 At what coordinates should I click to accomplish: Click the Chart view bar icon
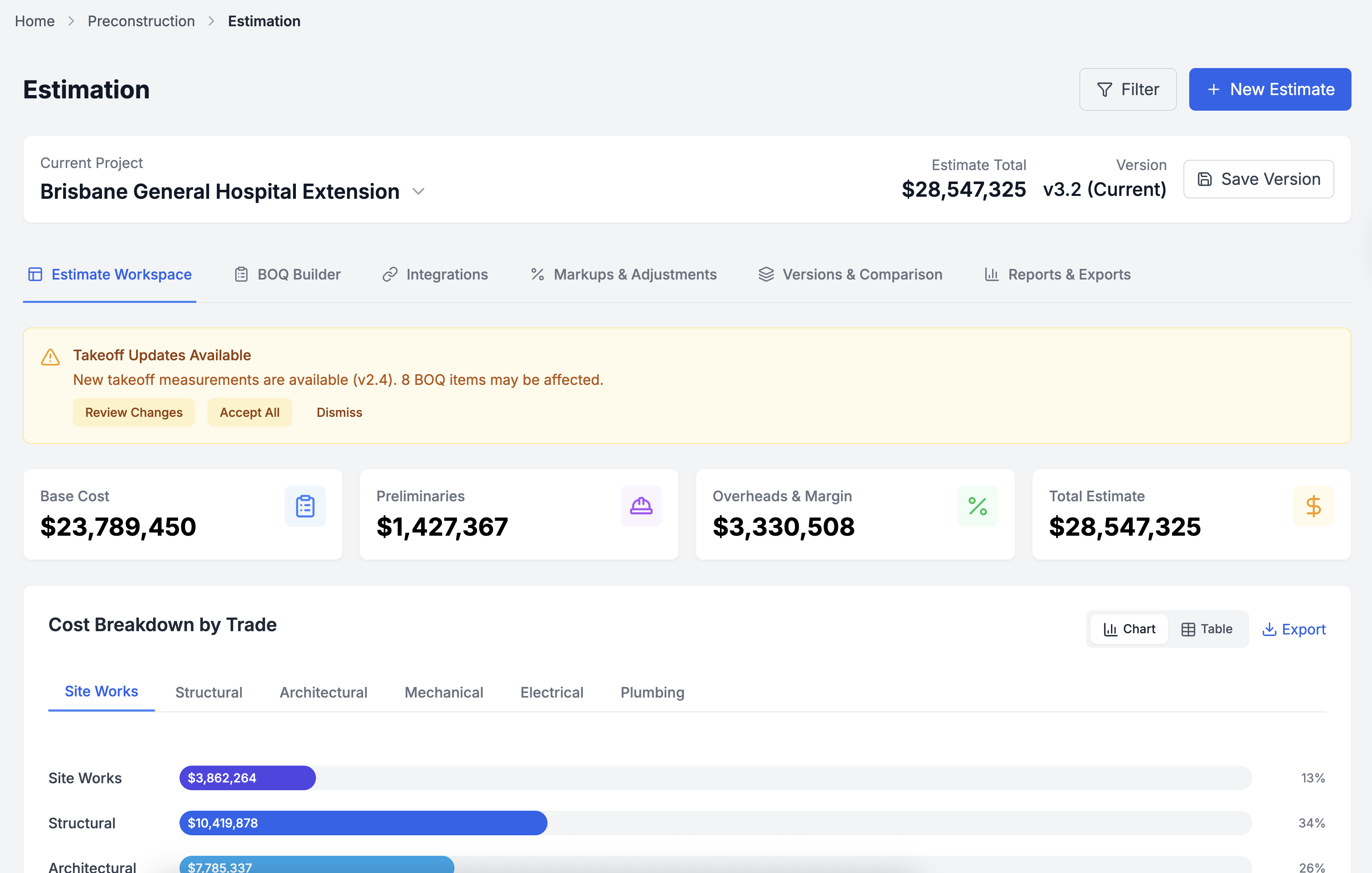tap(1110, 629)
